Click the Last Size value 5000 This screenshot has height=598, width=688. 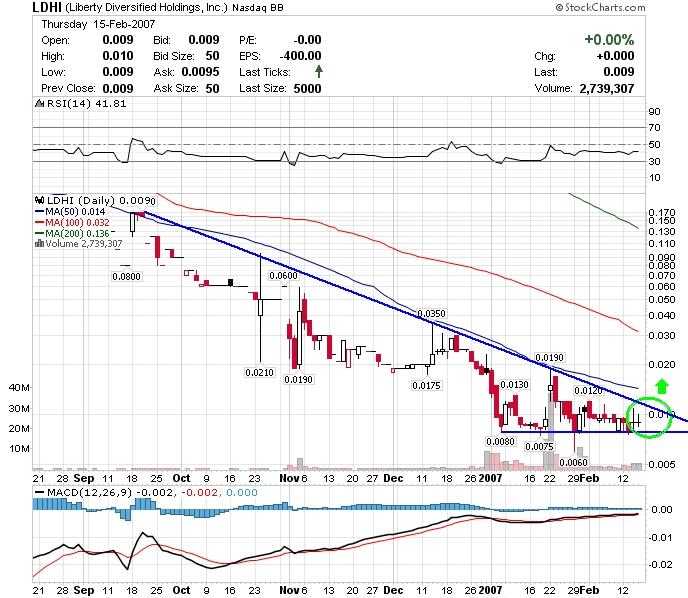pos(307,89)
